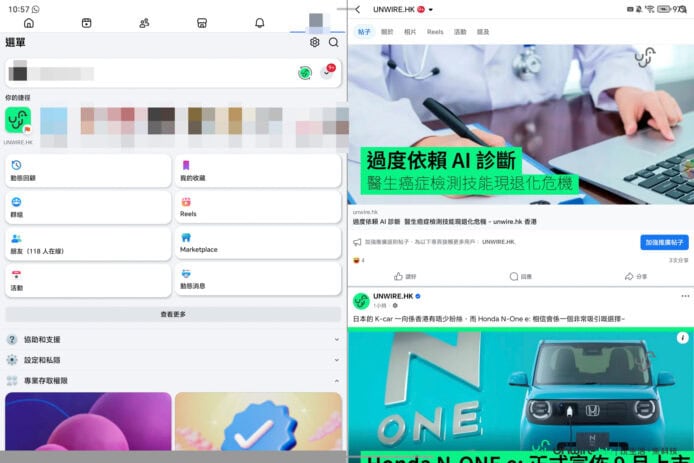The image size is (694, 463).
Task: Click 加強推廣帖子 boost button
Action: (664, 242)
